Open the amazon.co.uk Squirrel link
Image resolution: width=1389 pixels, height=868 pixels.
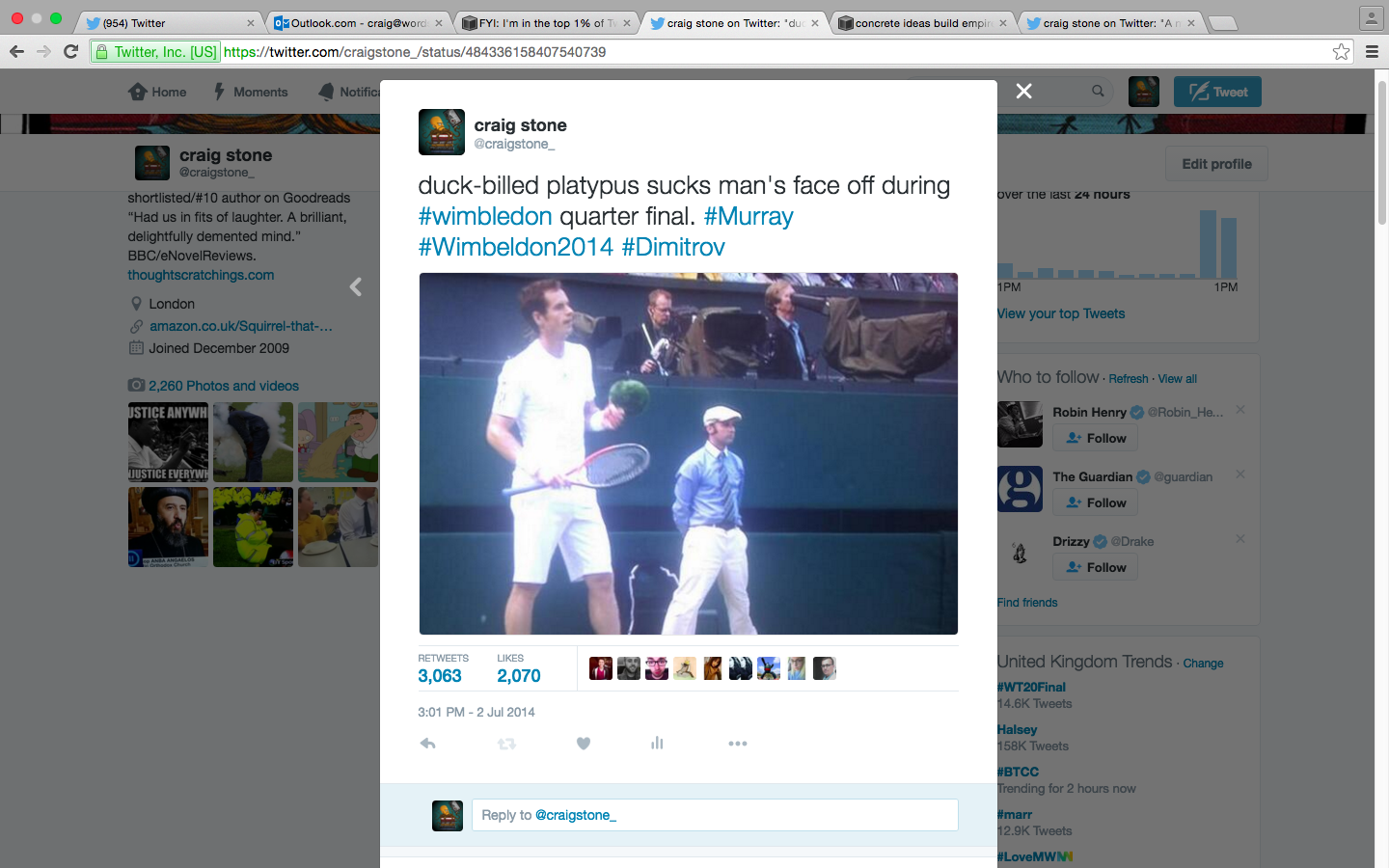click(241, 326)
